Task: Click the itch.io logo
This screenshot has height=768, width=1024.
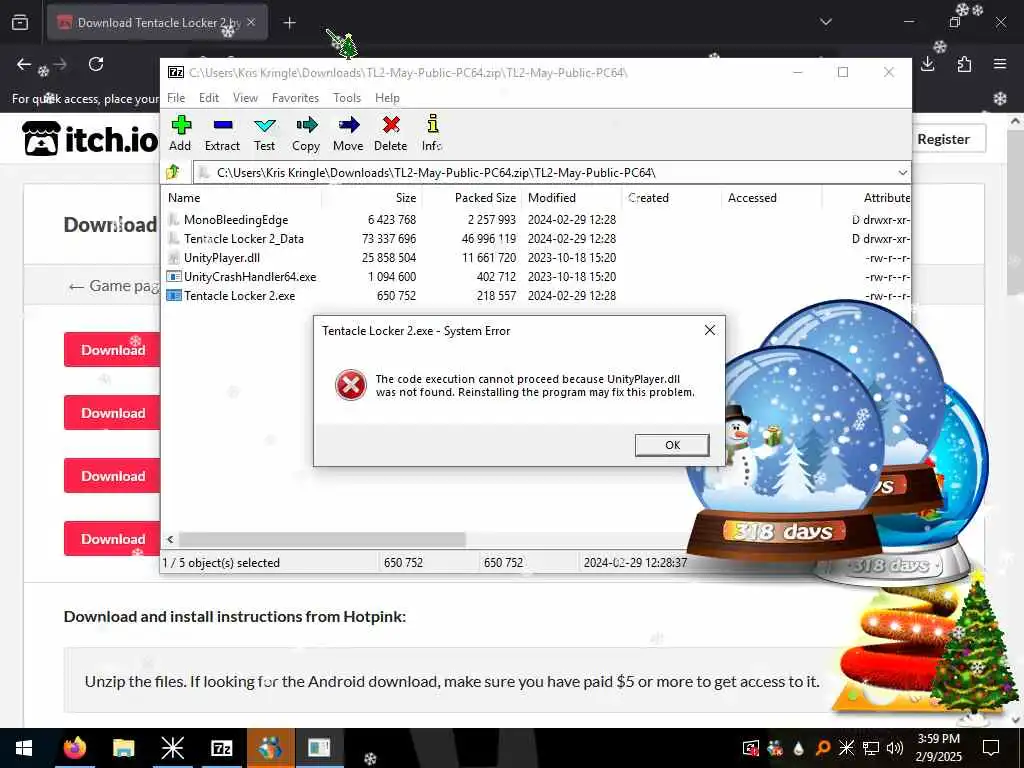Action: (x=91, y=138)
